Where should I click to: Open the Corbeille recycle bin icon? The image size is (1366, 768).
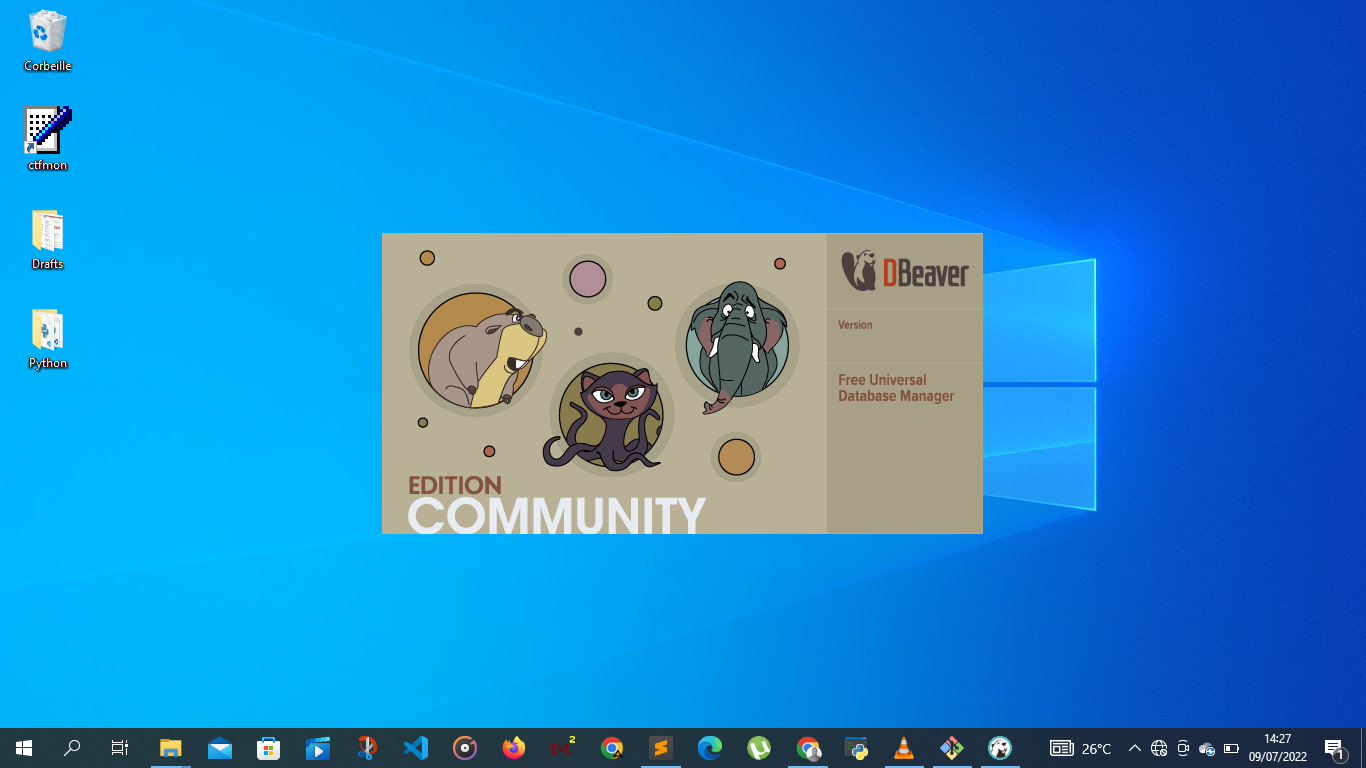click(47, 41)
